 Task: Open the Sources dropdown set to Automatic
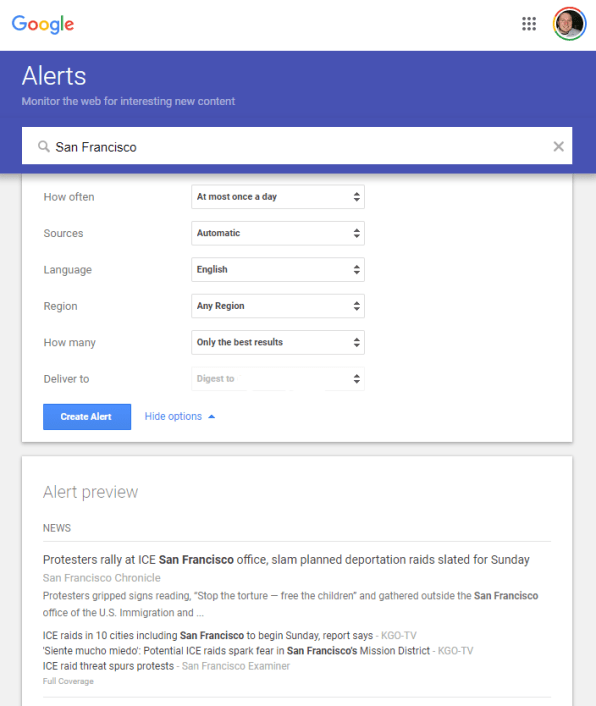[278, 233]
